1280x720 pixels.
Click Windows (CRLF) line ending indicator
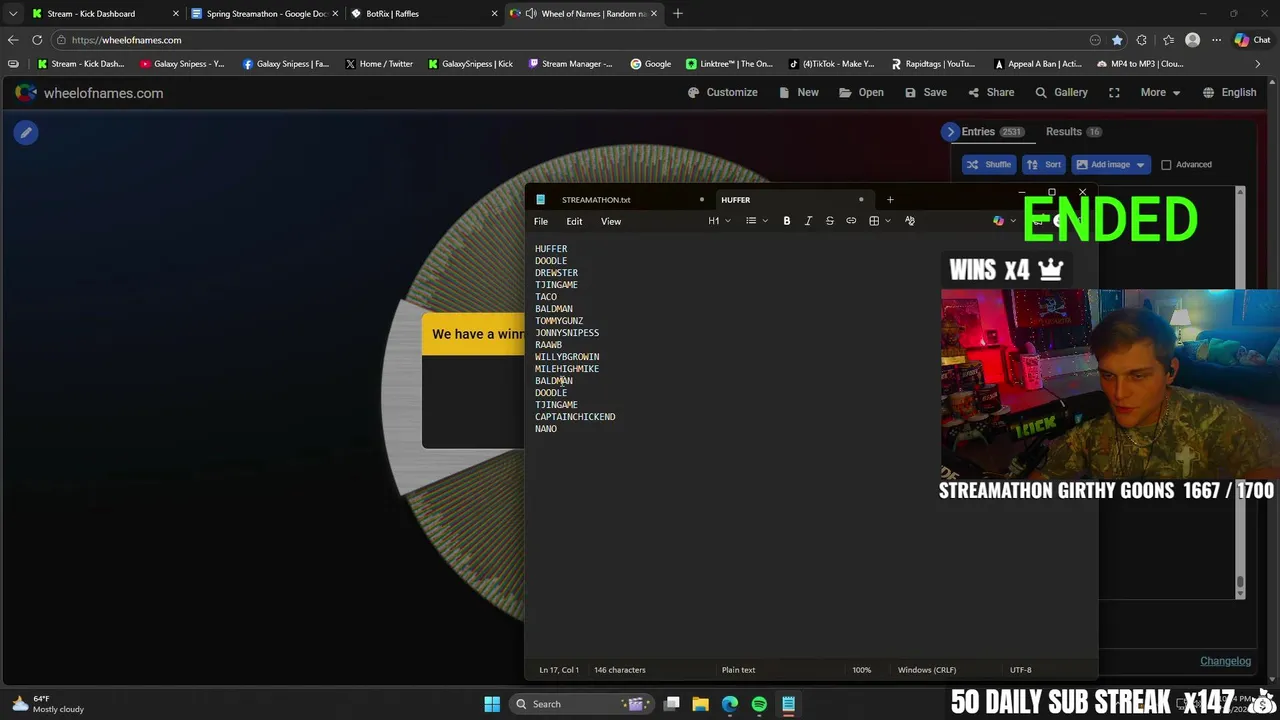click(927, 670)
